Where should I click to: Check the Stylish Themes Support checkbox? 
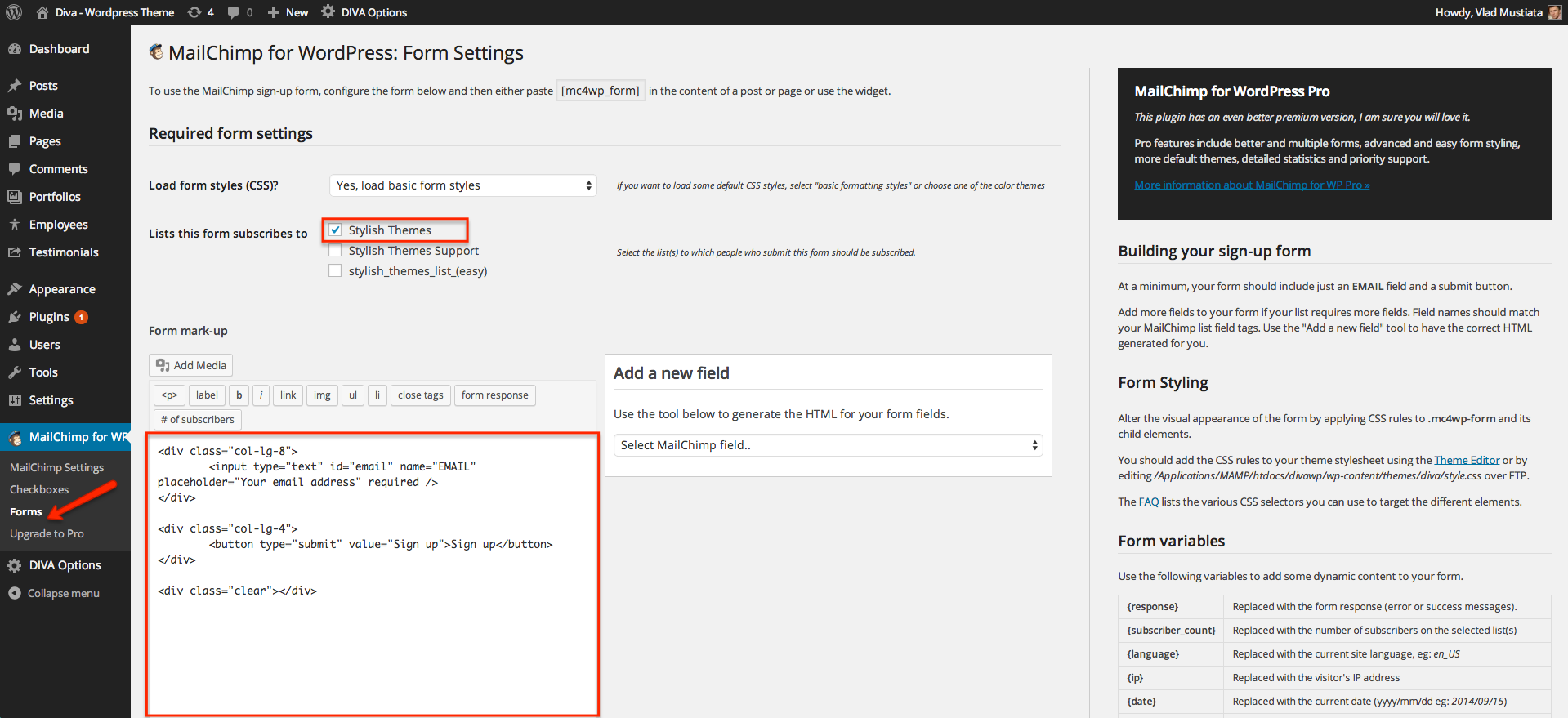(335, 251)
